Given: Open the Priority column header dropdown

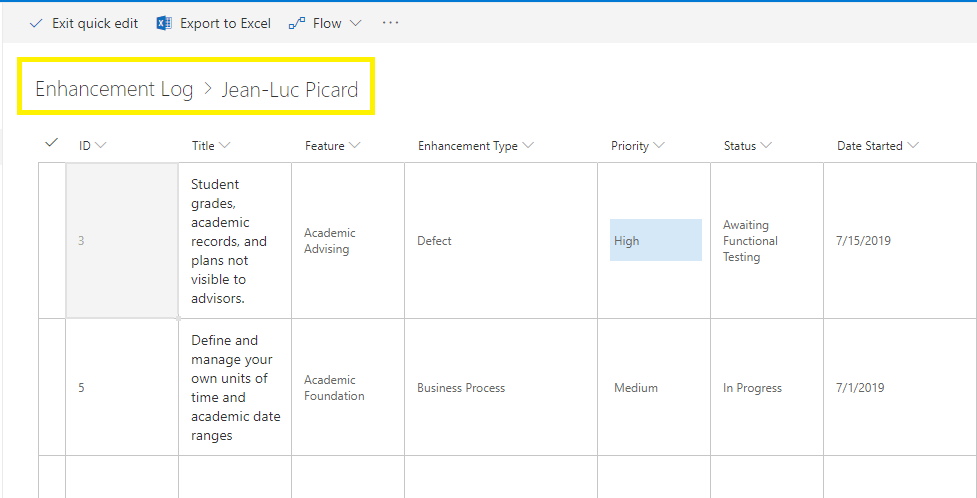Looking at the screenshot, I should pyautogui.click(x=637, y=146).
